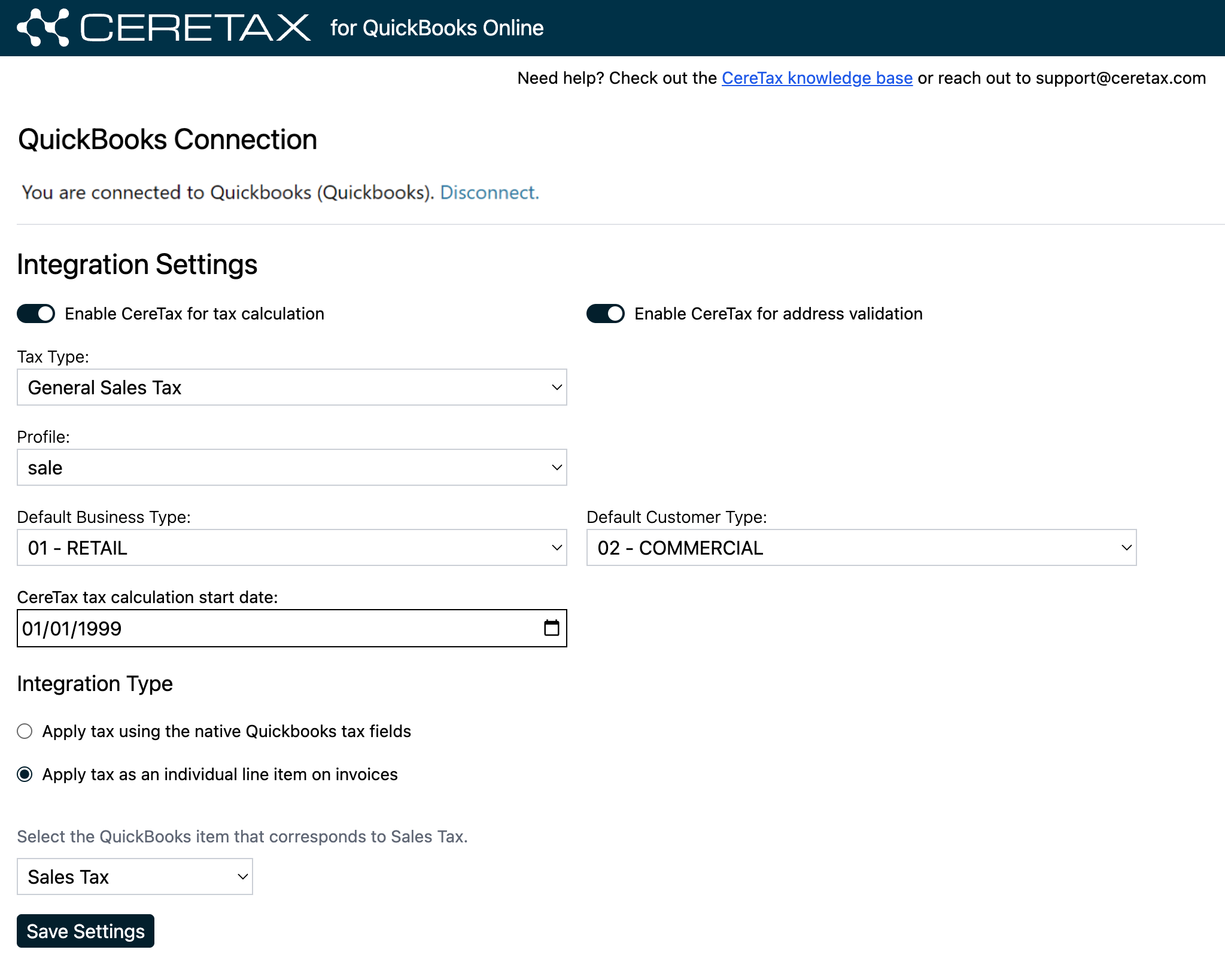Click the 'Profile:' label

pos(43,437)
